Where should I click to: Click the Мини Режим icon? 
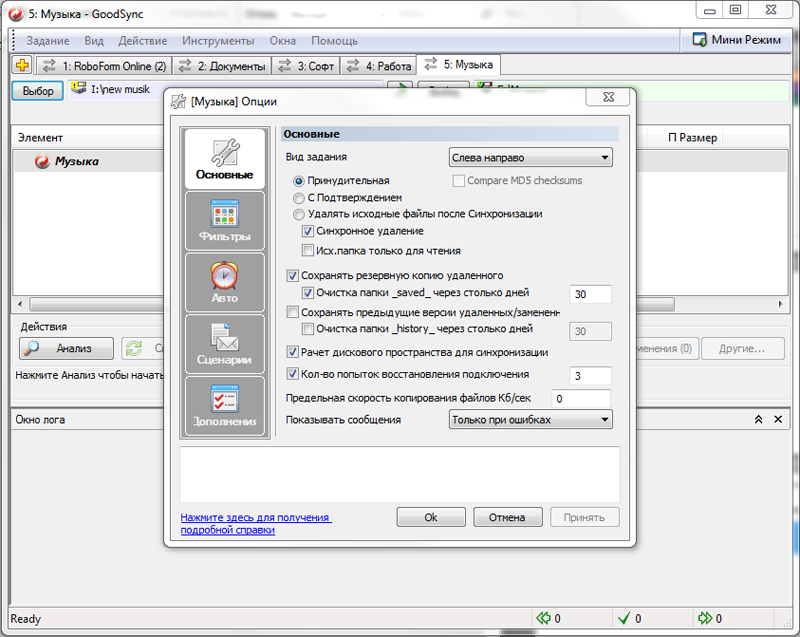tap(699, 39)
